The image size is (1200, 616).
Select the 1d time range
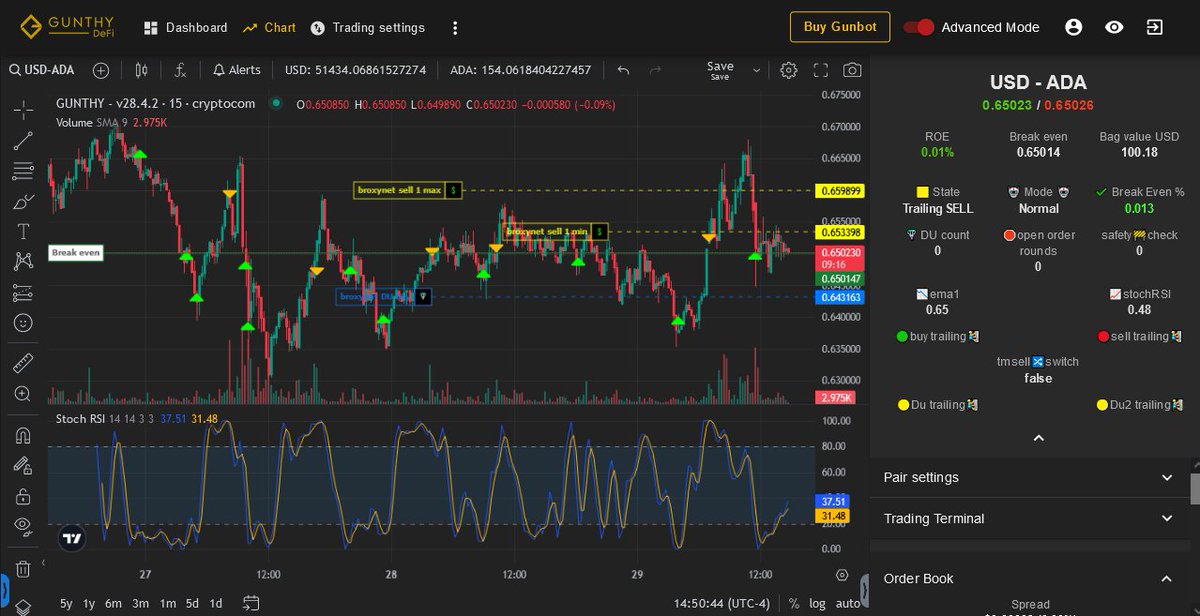(215, 603)
